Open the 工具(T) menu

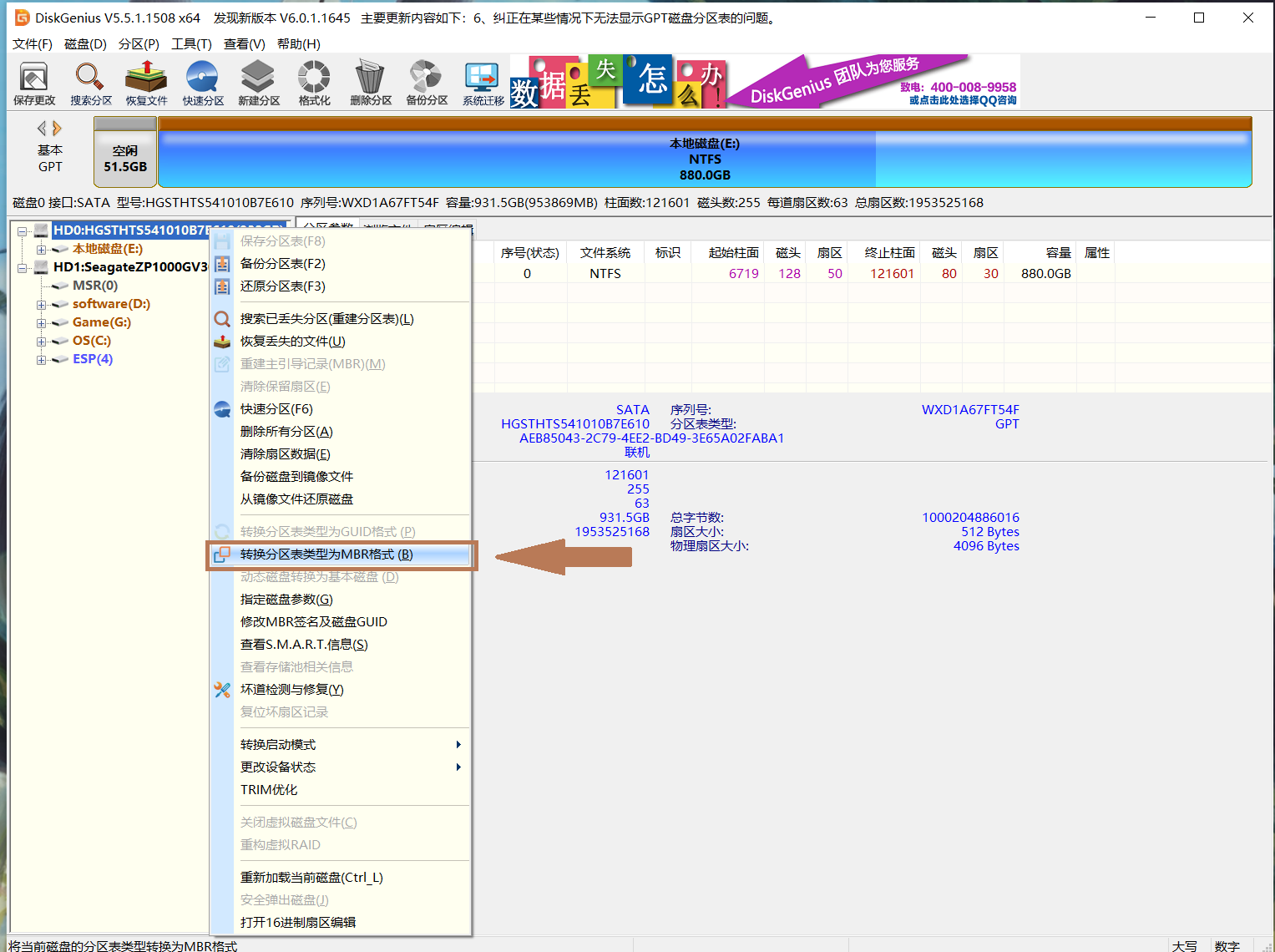point(191,44)
